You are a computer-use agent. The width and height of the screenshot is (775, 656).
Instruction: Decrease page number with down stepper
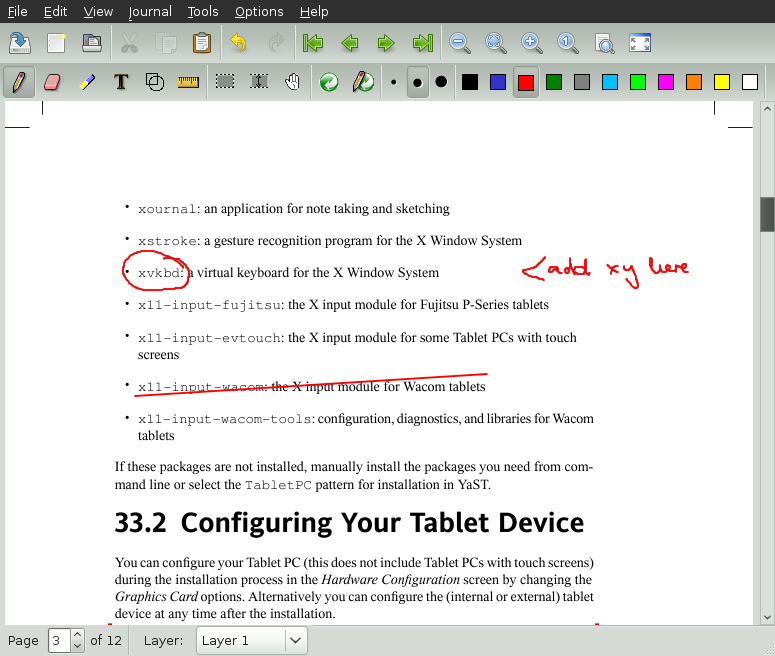[78, 646]
